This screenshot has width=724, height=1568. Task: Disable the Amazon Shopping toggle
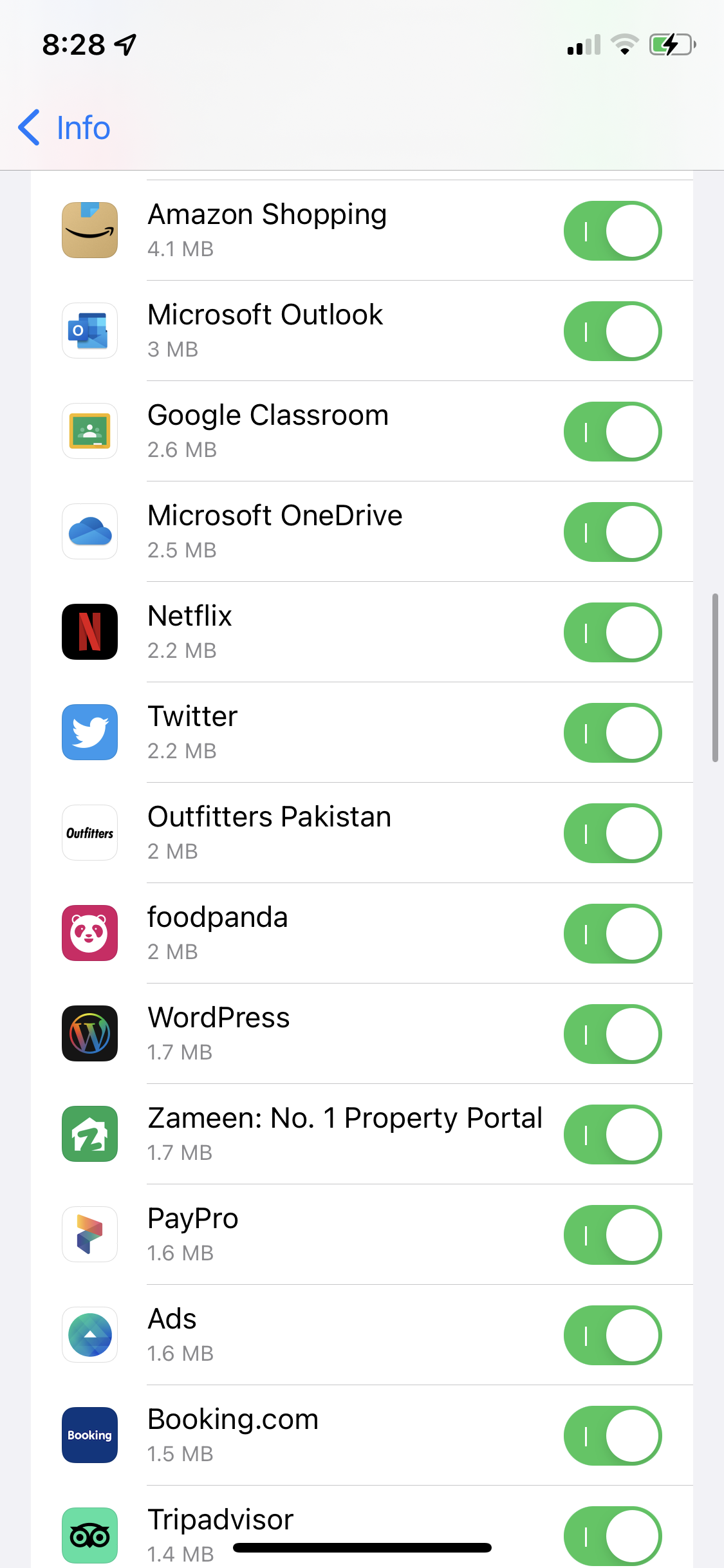tap(613, 231)
